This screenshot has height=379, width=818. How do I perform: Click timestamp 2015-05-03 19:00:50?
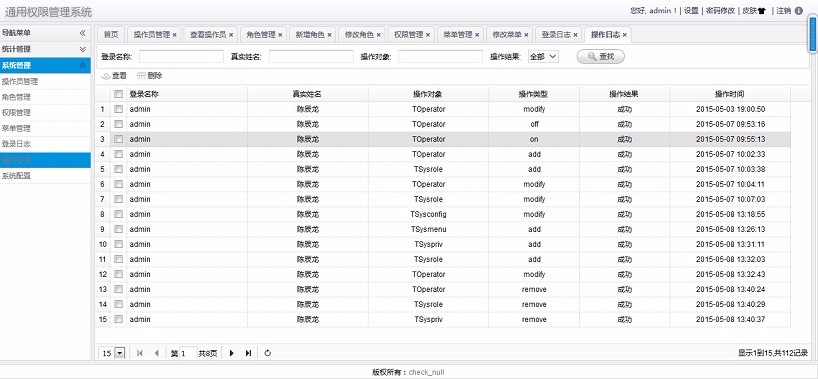pos(730,109)
